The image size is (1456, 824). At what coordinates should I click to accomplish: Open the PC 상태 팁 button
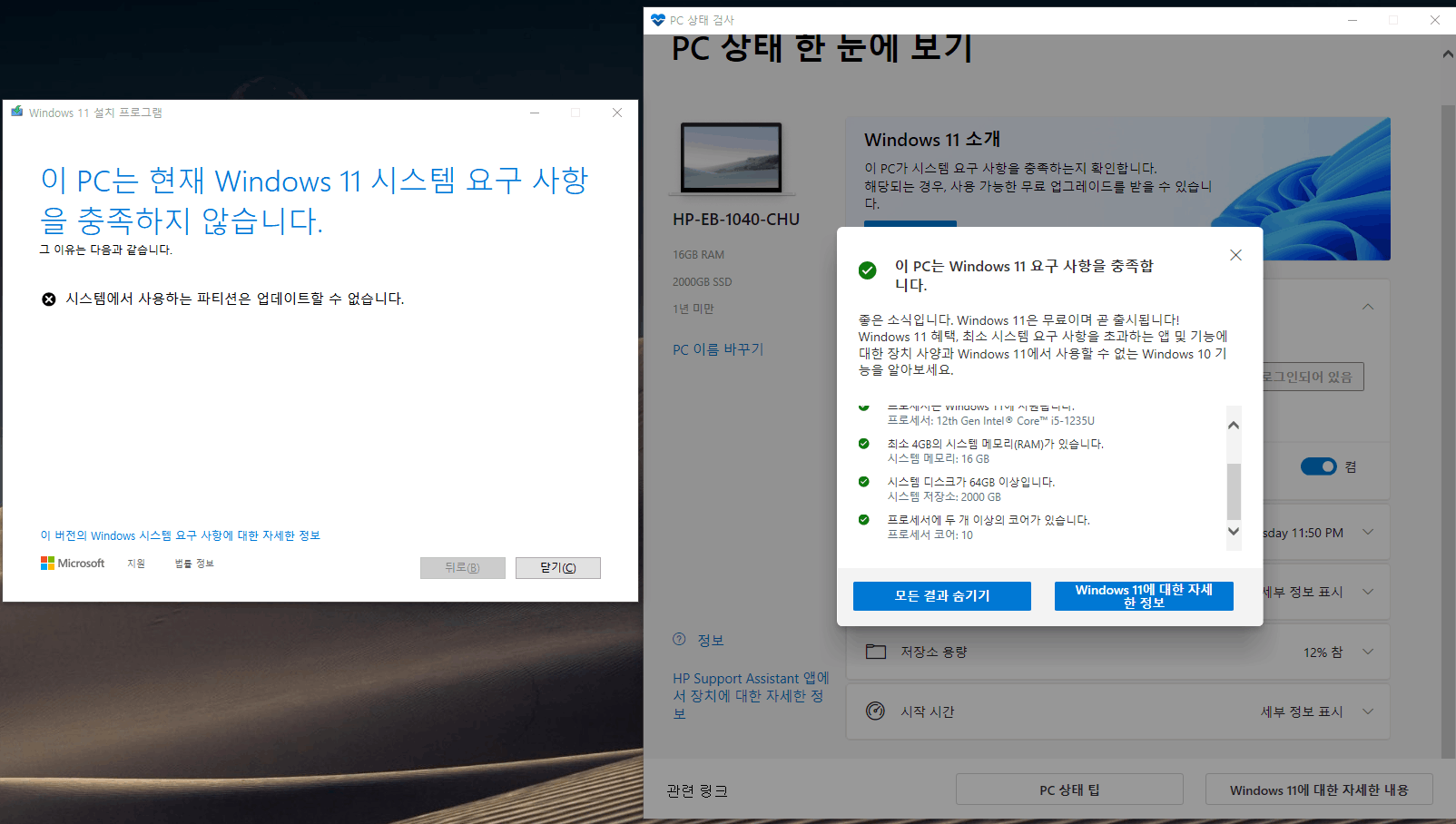pyautogui.click(x=1069, y=790)
